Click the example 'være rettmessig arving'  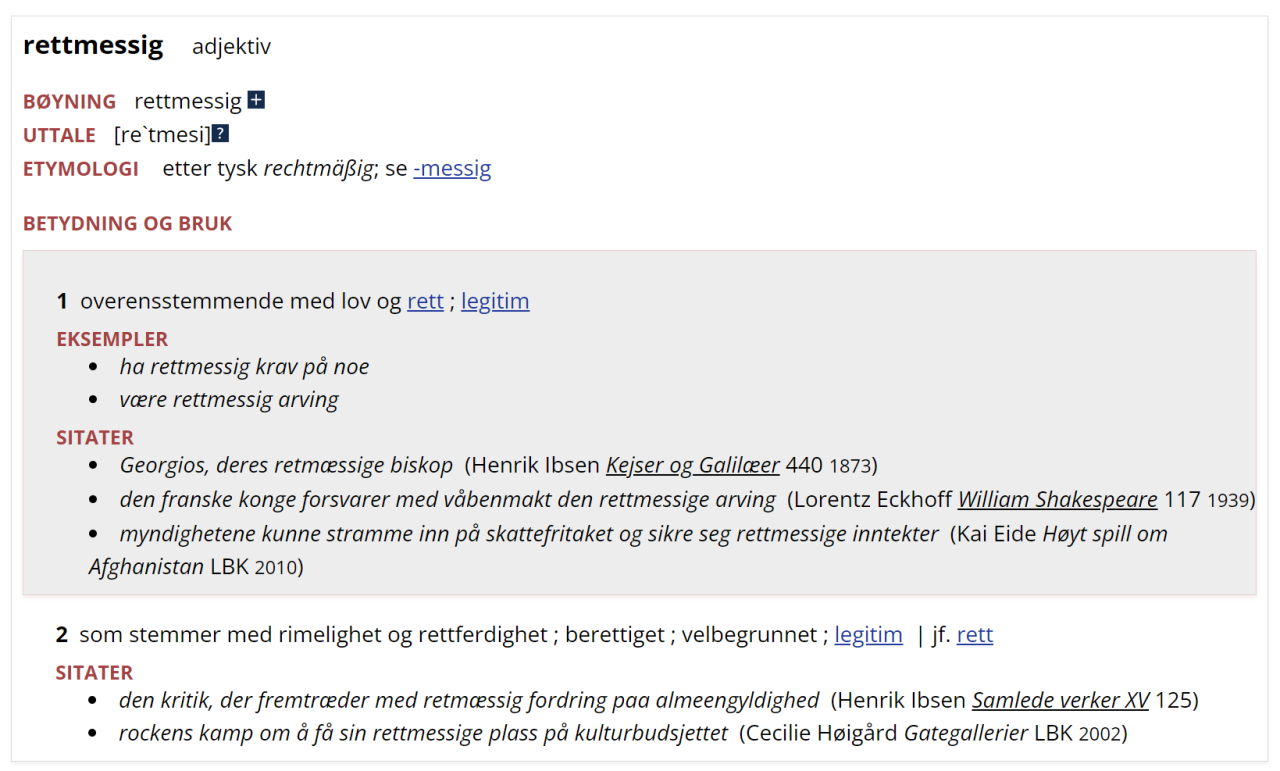coord(229,400)
